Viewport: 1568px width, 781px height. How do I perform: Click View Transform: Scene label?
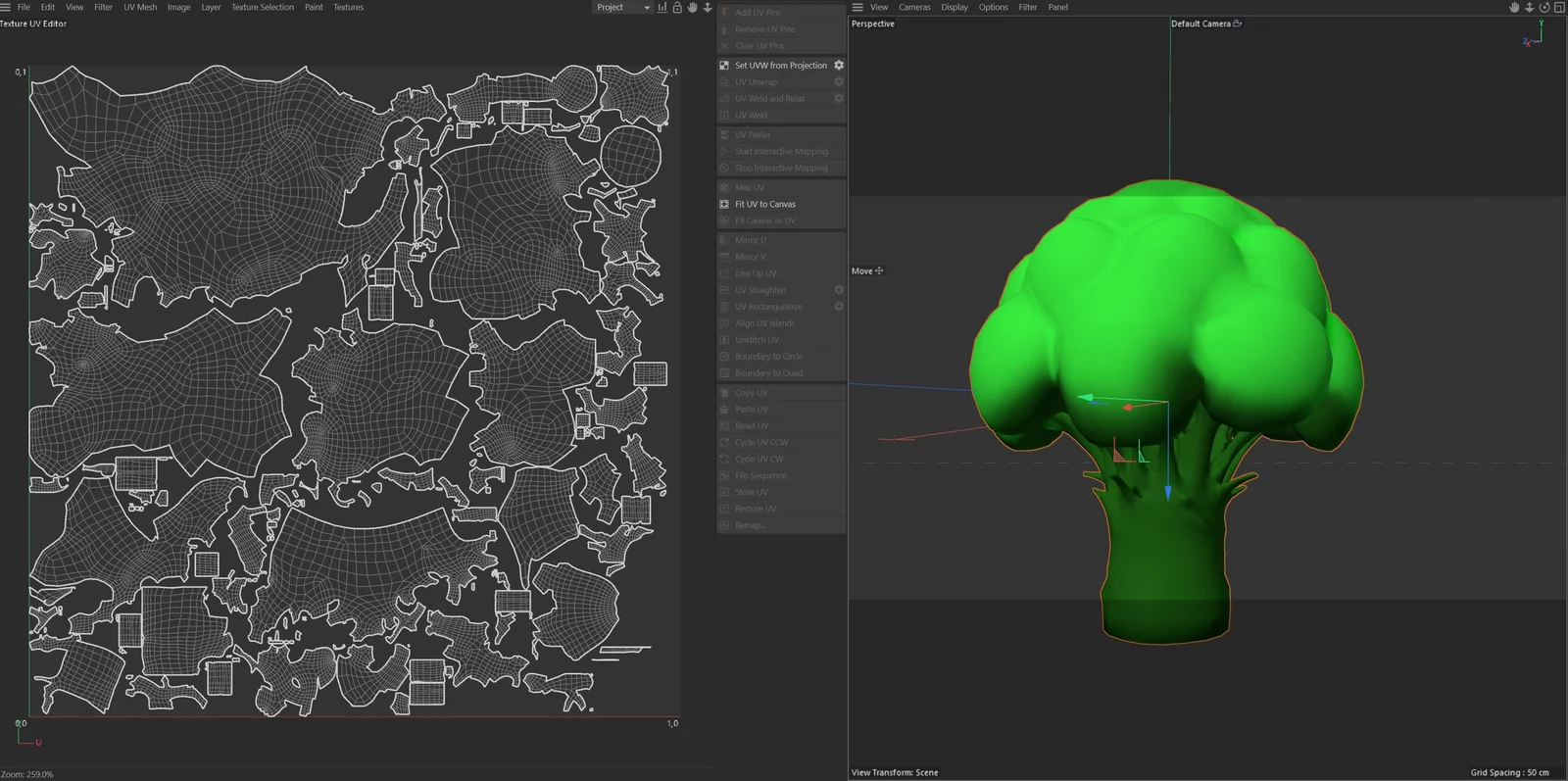895,772
